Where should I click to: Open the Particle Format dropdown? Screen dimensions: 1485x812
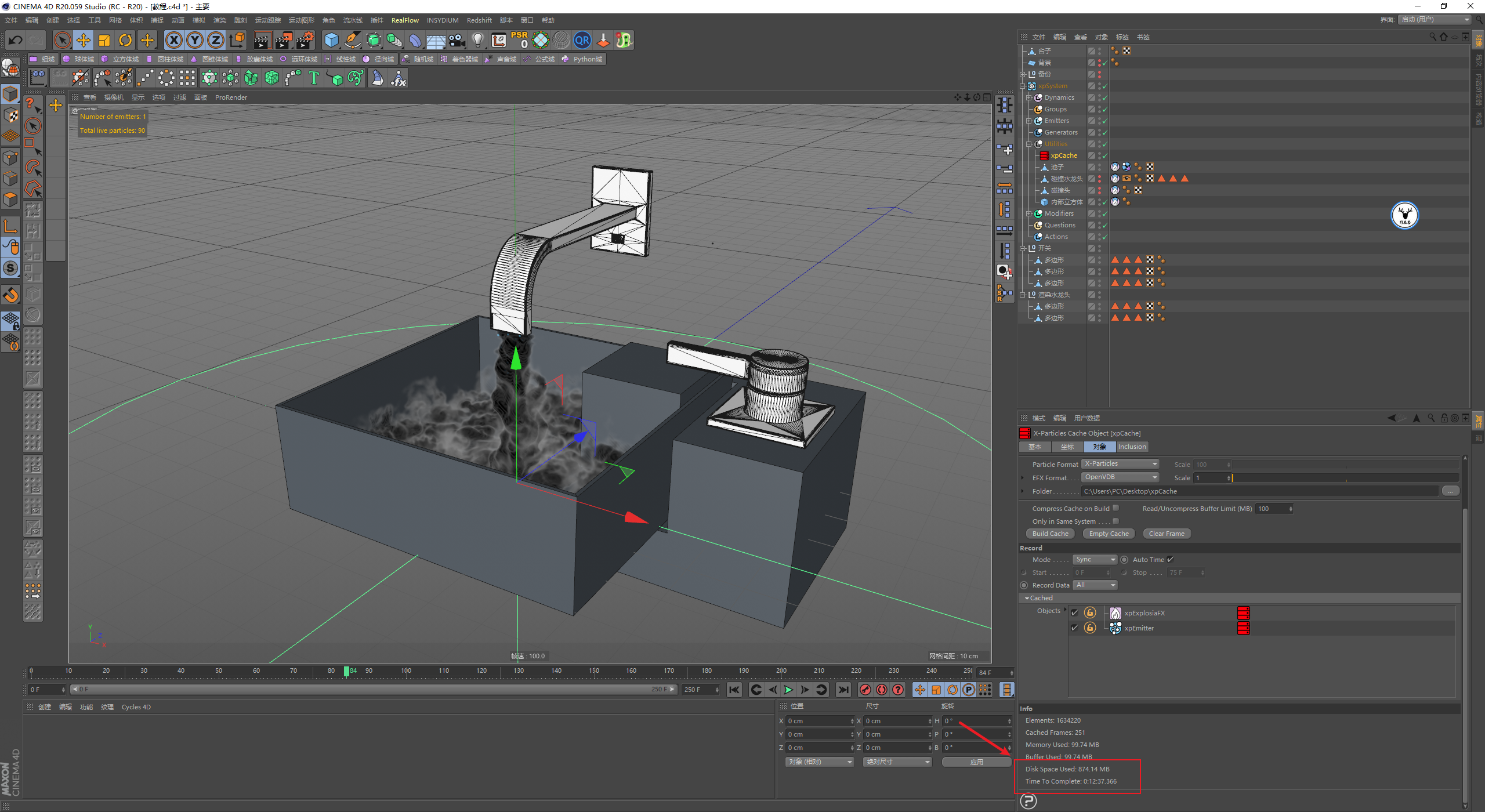point(1120,464)
